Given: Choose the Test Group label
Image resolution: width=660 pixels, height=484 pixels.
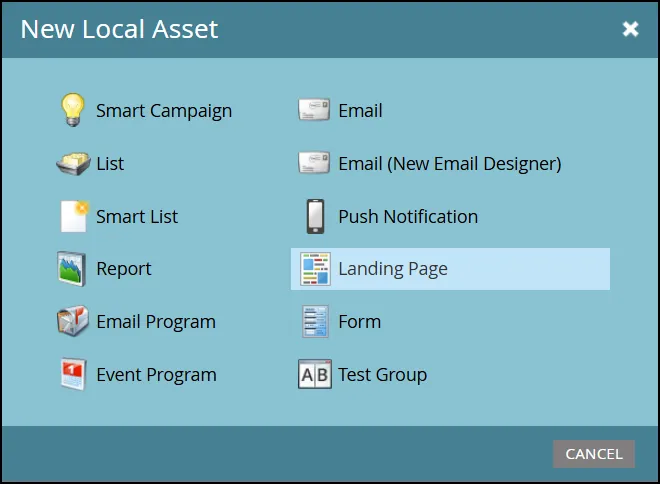Looking at the screenshot, I should pos(383,375).
